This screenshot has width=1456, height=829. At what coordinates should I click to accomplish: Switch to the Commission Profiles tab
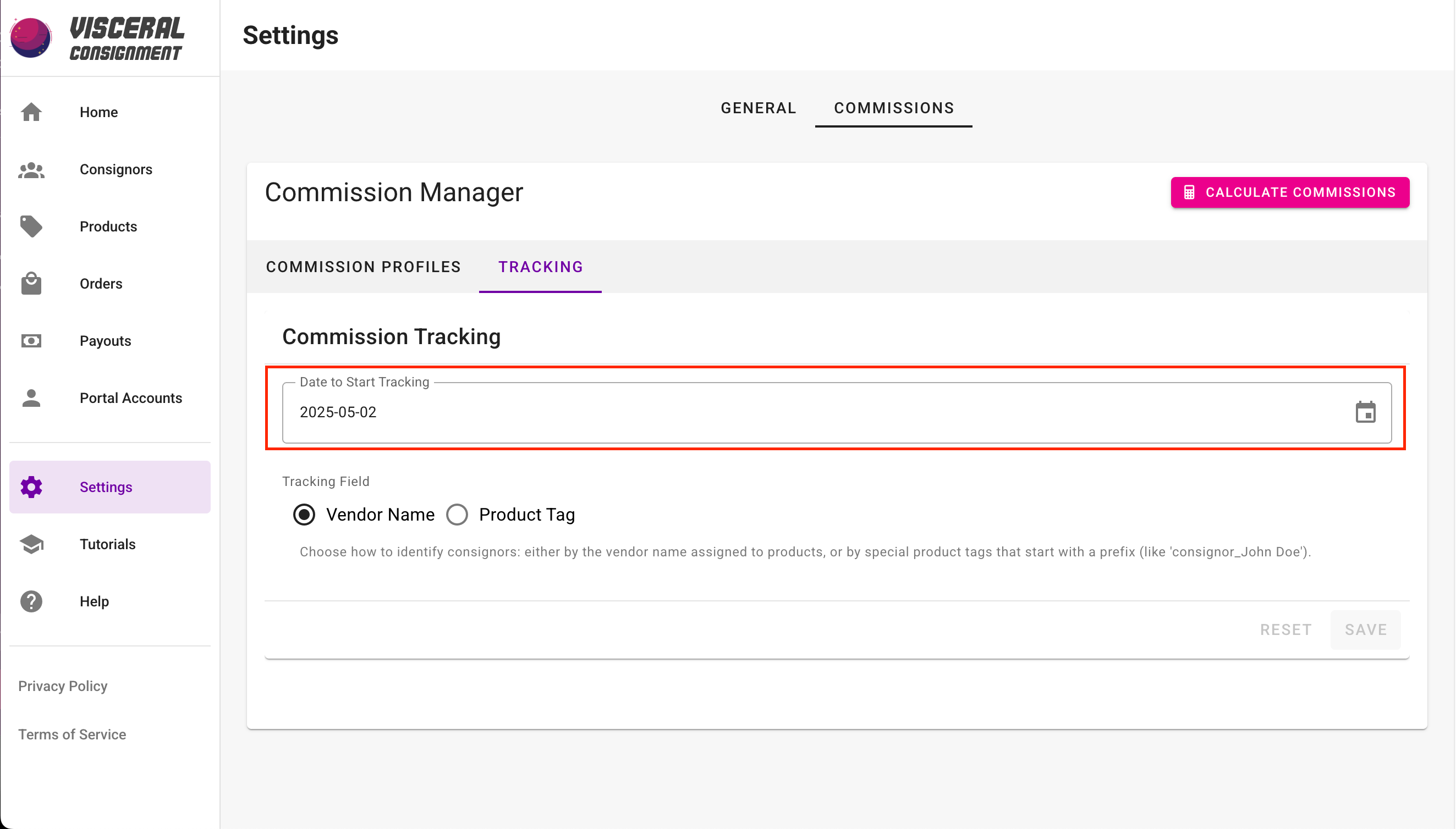click(x=364, y=267)
